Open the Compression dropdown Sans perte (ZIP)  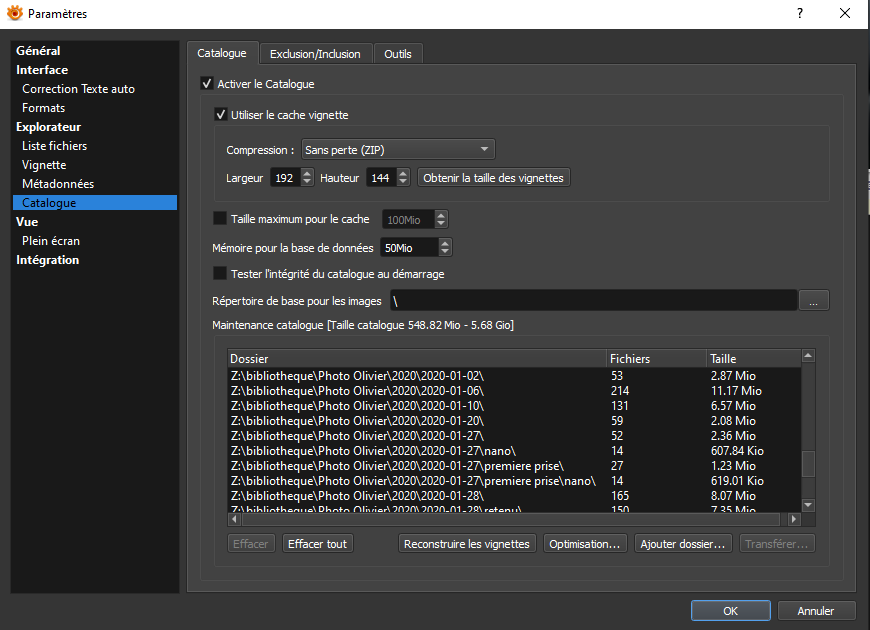click(398, 150)
